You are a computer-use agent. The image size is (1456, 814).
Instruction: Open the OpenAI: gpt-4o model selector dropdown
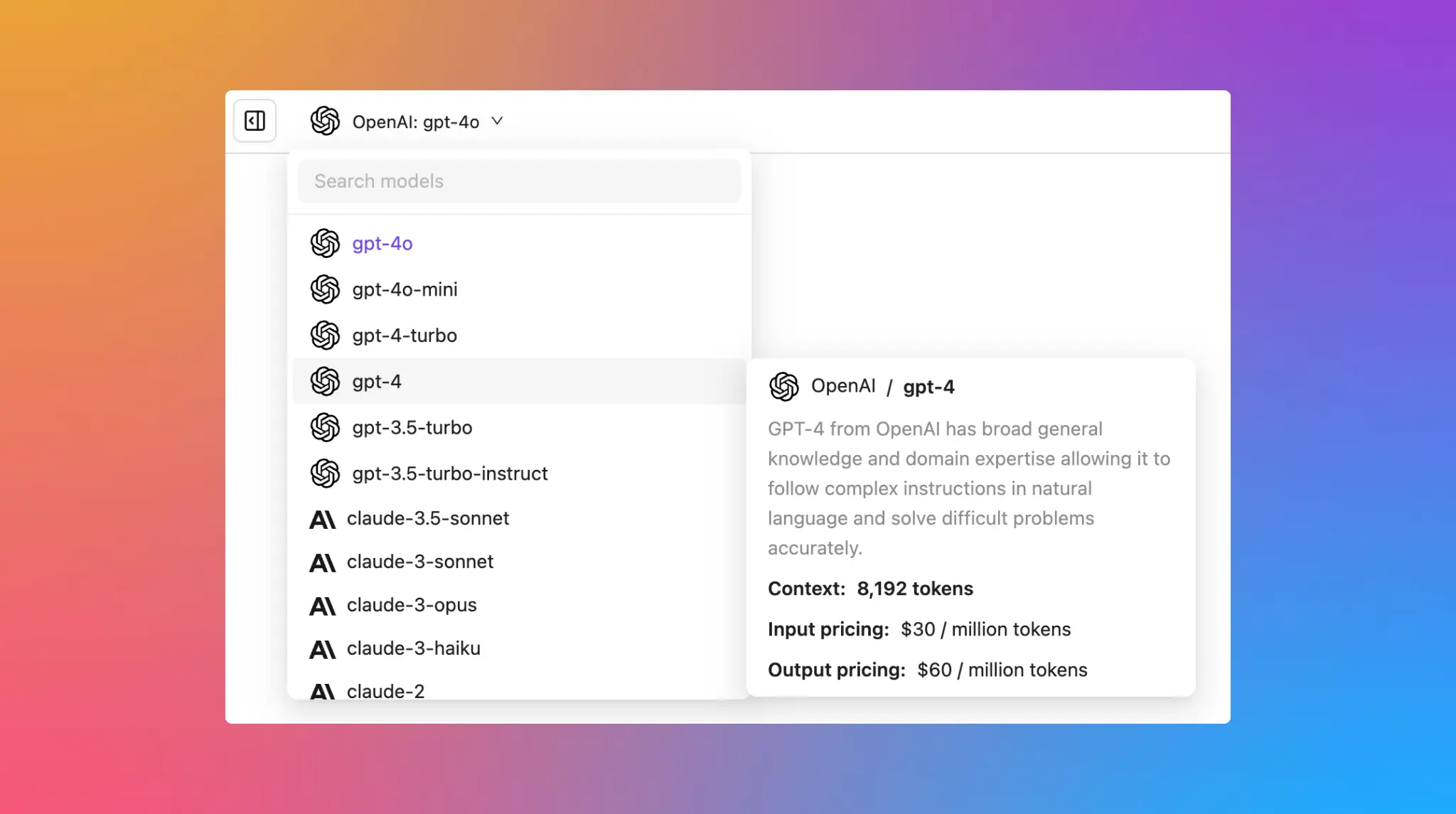407,122
